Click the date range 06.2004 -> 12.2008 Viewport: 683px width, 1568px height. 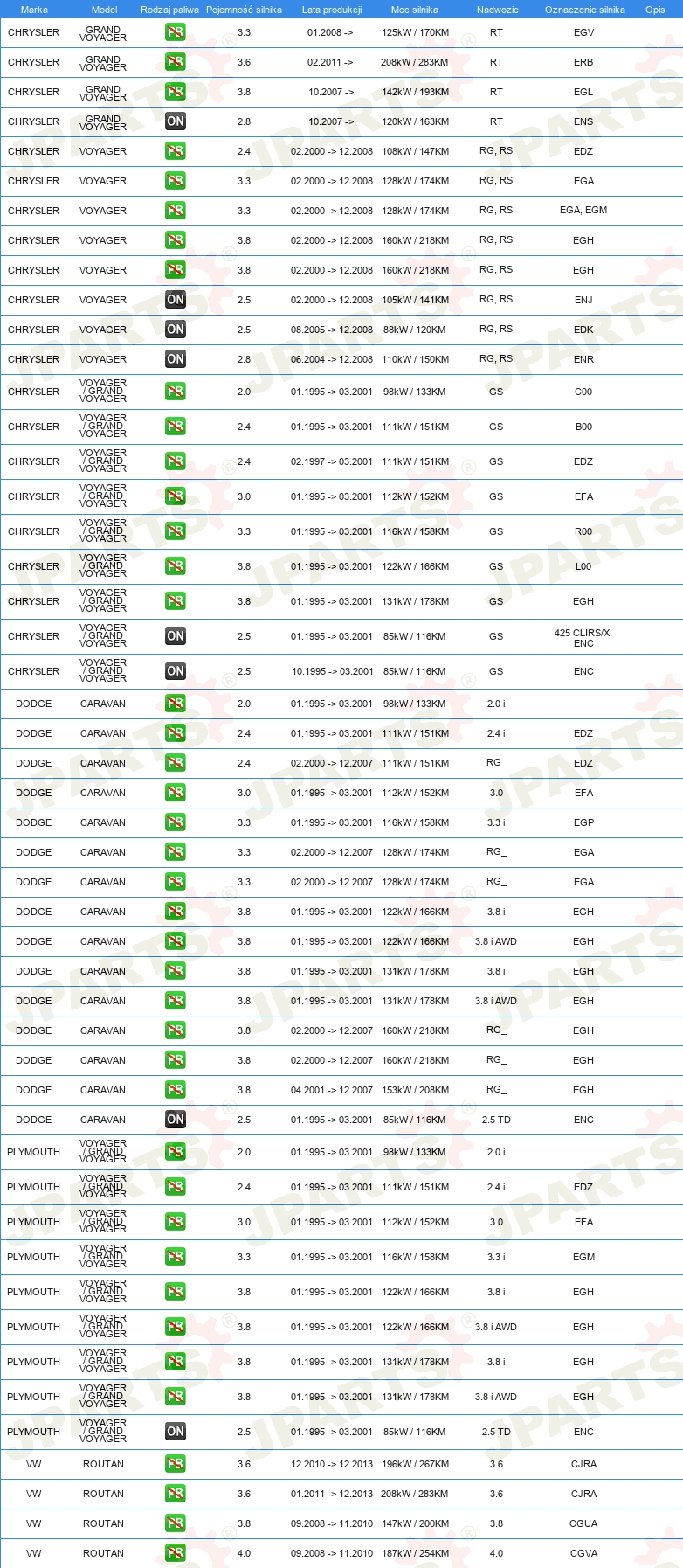332,359
